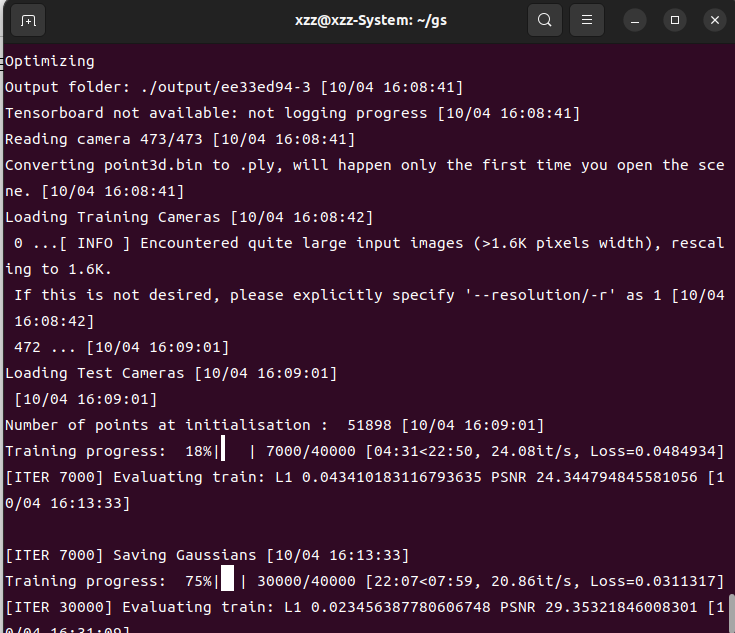Click the window title xzz@xzz-System: ~/gs
This screenshot has width=735, height=633.
[370, 21]
